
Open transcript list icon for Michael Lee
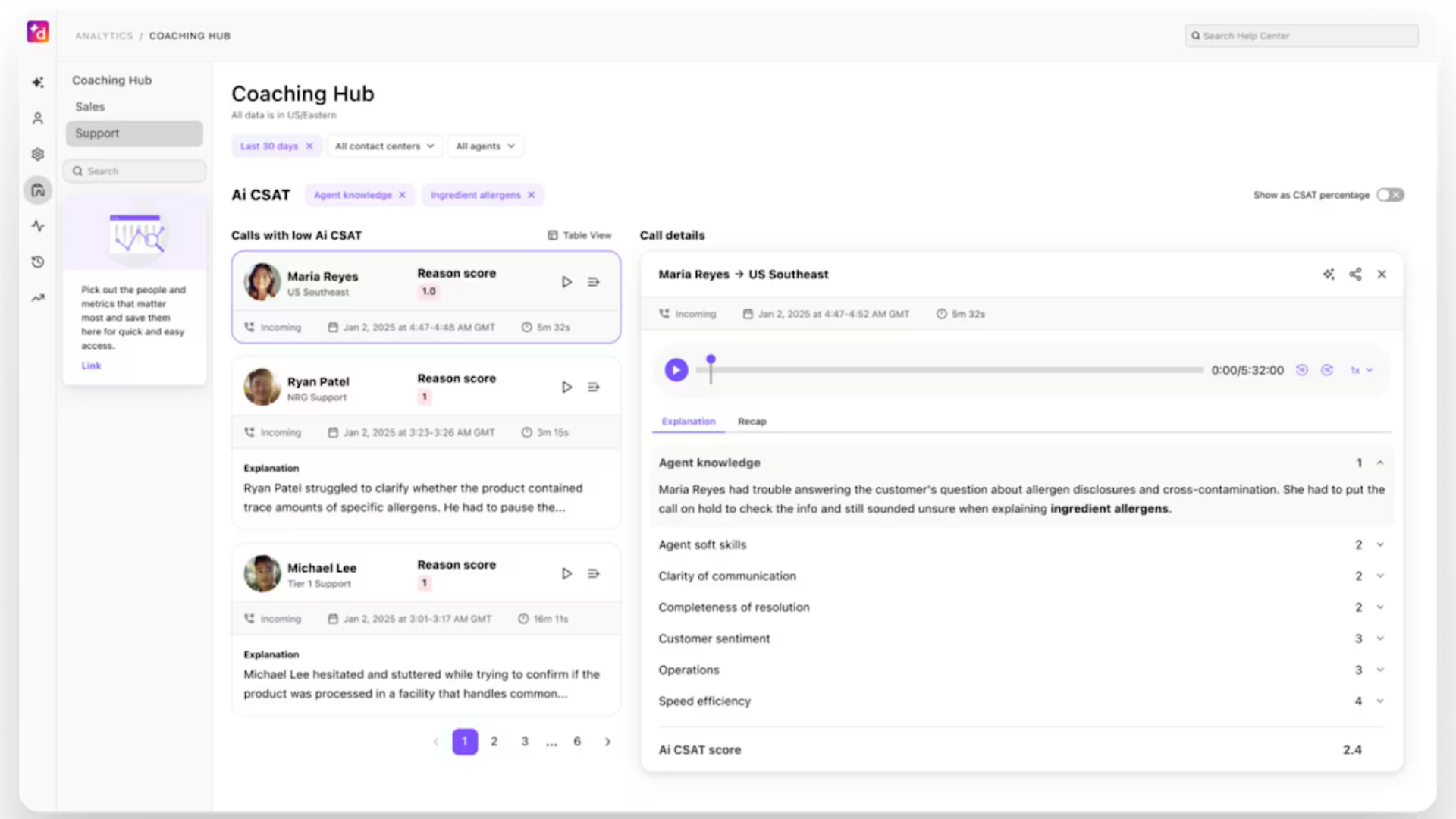point(594,573)
